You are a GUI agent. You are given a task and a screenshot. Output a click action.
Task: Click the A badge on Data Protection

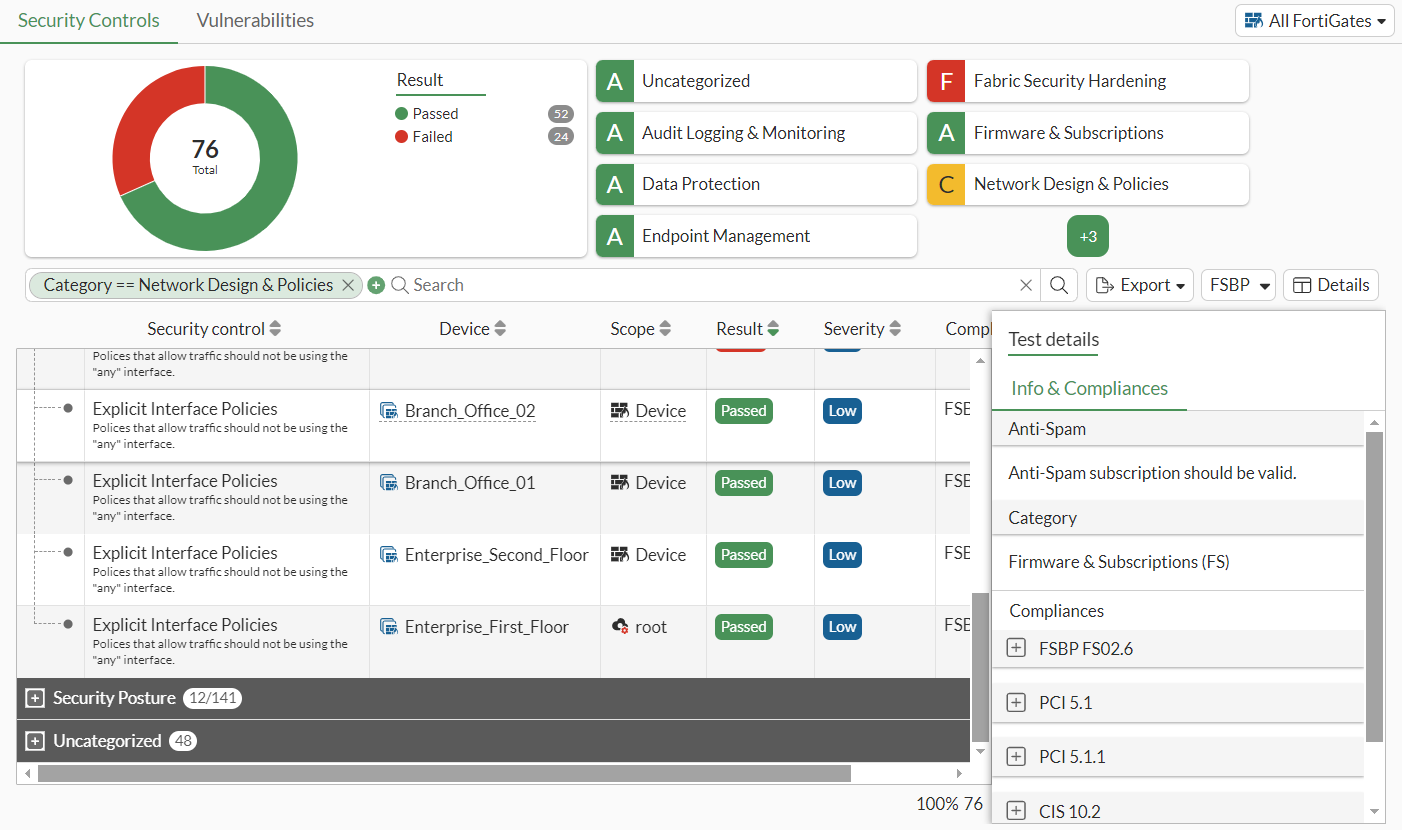coord(615,184)
